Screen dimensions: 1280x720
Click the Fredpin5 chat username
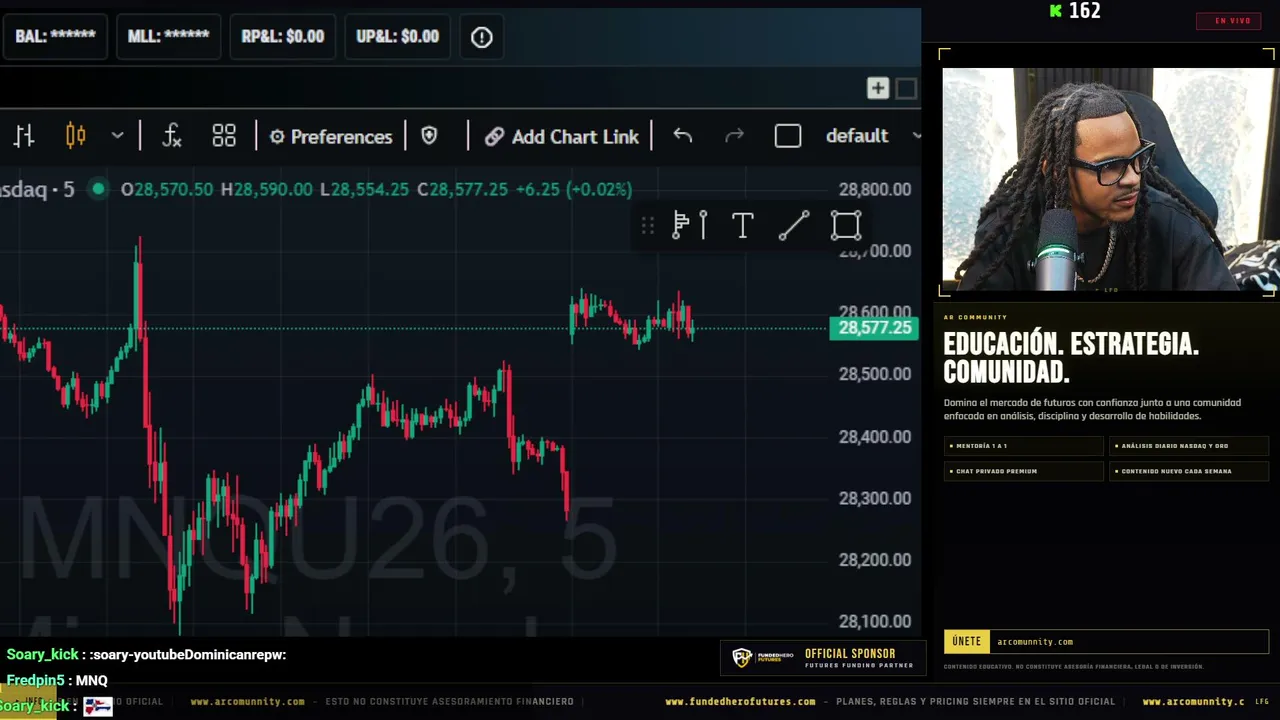coord(35,680)
